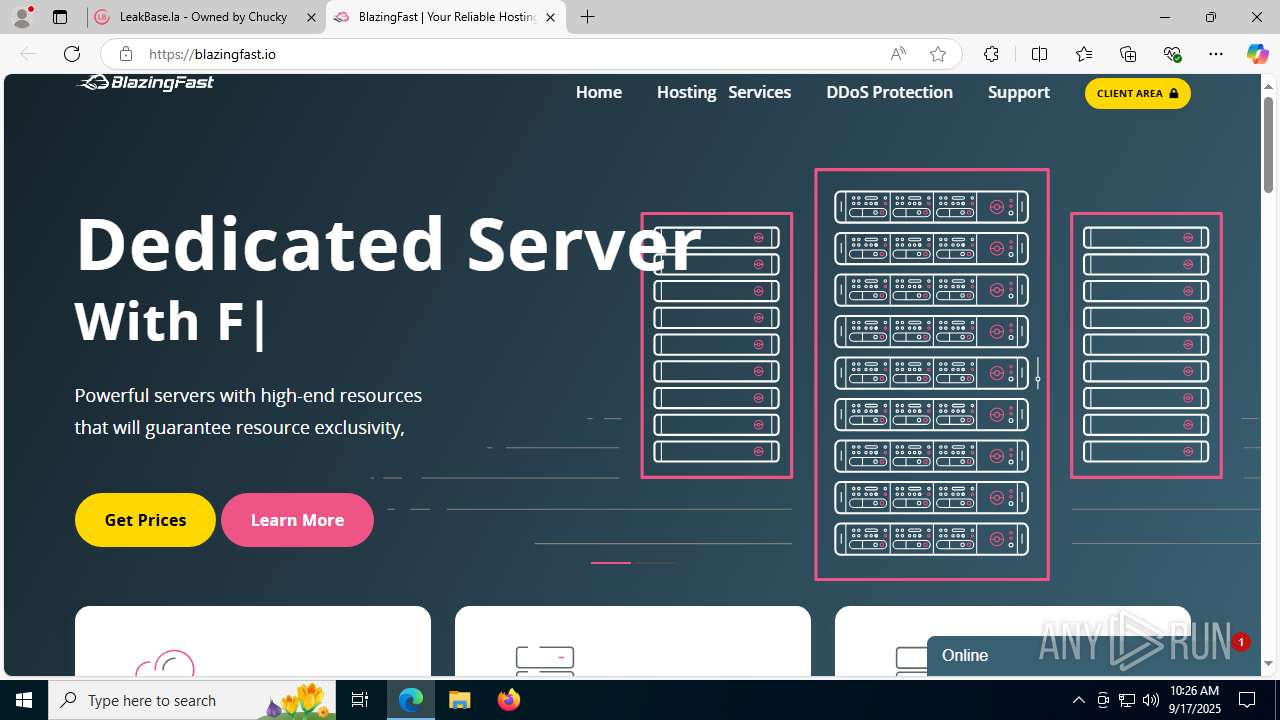Viewport: 1280px width, 720px height.
Task: Launch Firefox from the taskbar
Action: point(508,700)
